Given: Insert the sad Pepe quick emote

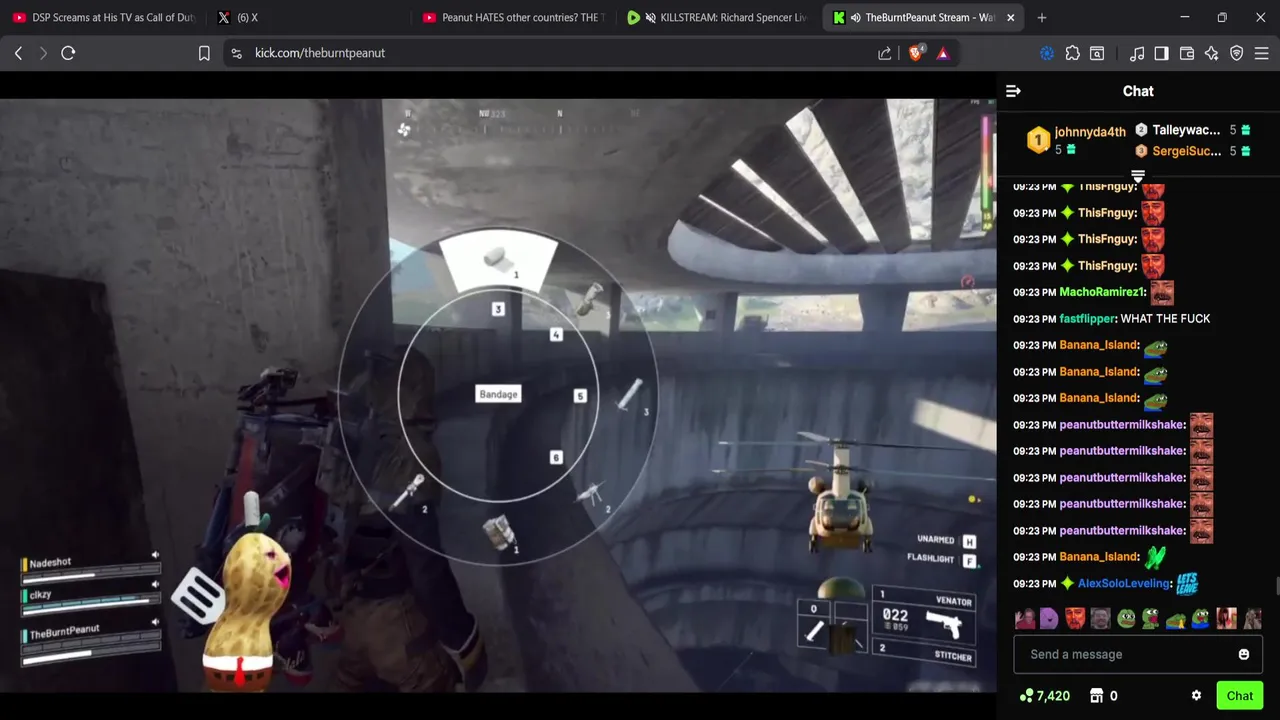Looking at the screenshot, I should point(1126,618).
